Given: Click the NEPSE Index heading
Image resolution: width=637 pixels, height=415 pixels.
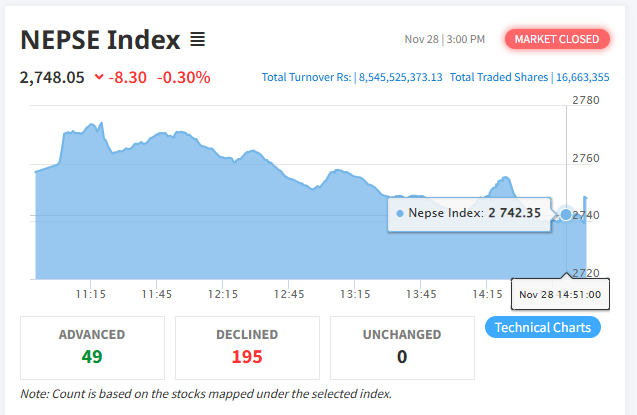Looking at the screenshot, I should [x=100, y=40].
